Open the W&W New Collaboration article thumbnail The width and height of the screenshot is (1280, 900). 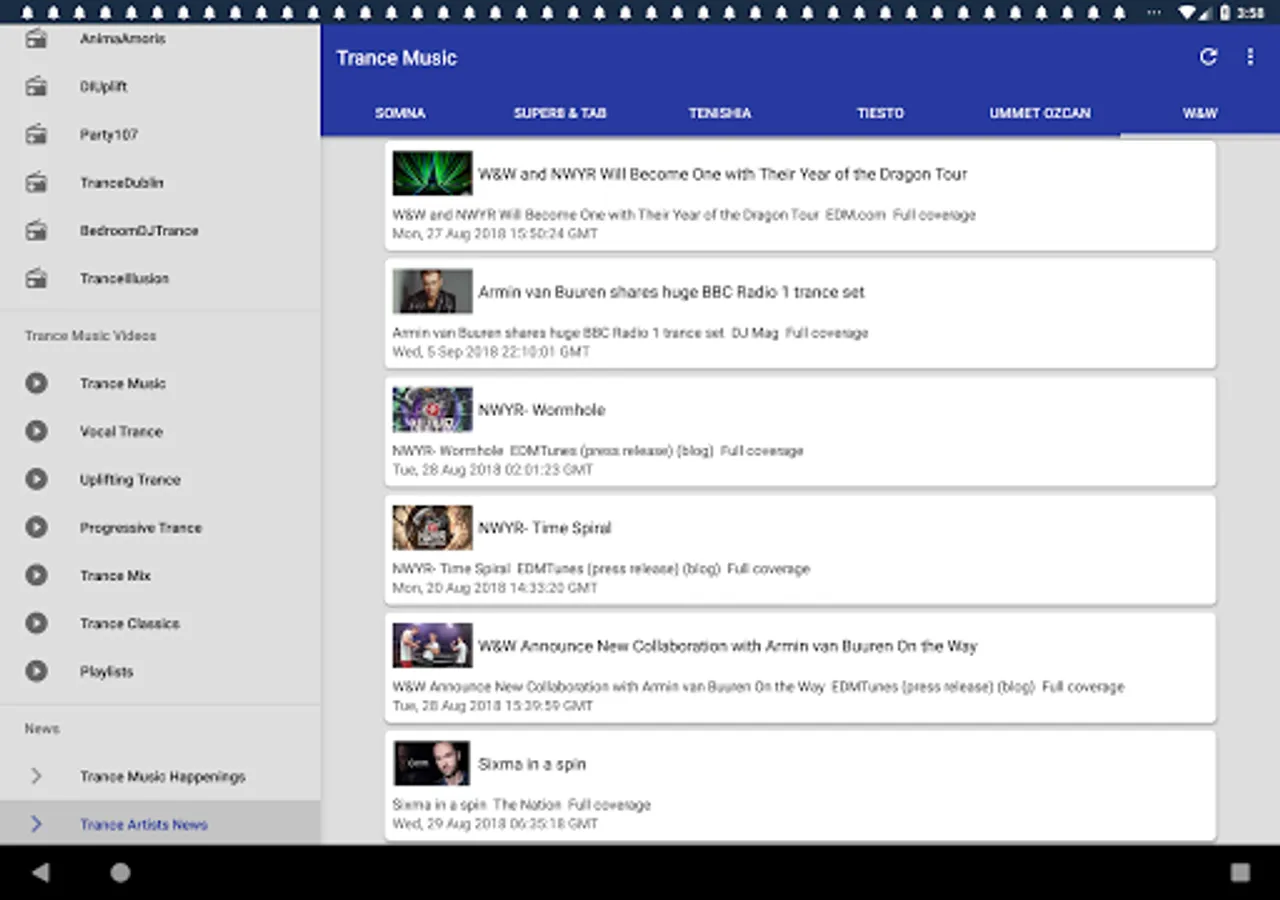pyautogui.click(x=432, y=645)
